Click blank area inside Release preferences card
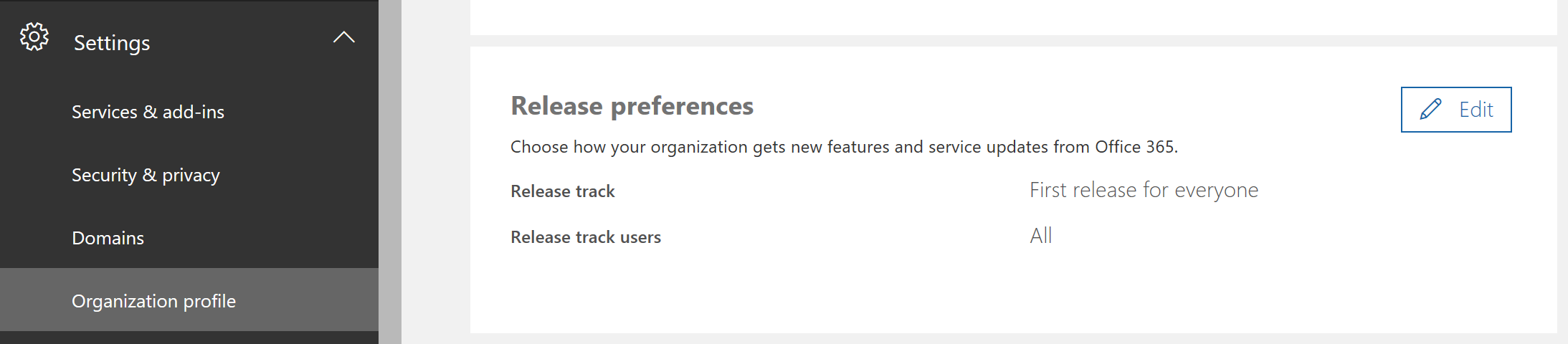1568x344 pixels. point(1004,294)
